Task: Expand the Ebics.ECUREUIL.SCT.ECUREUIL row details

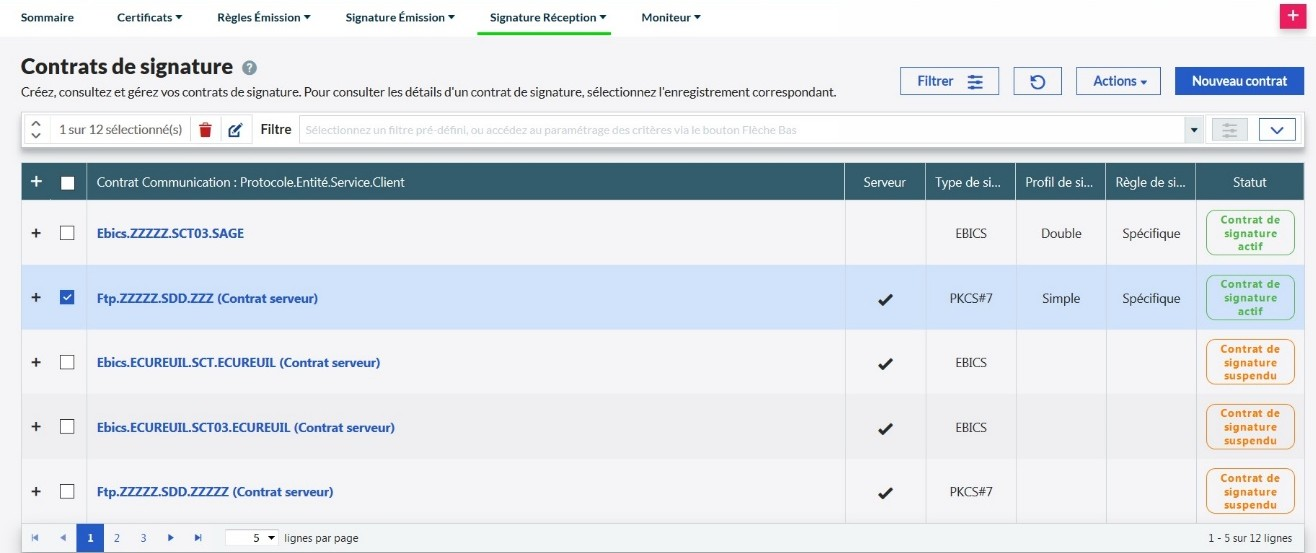Action: point(36,362)
